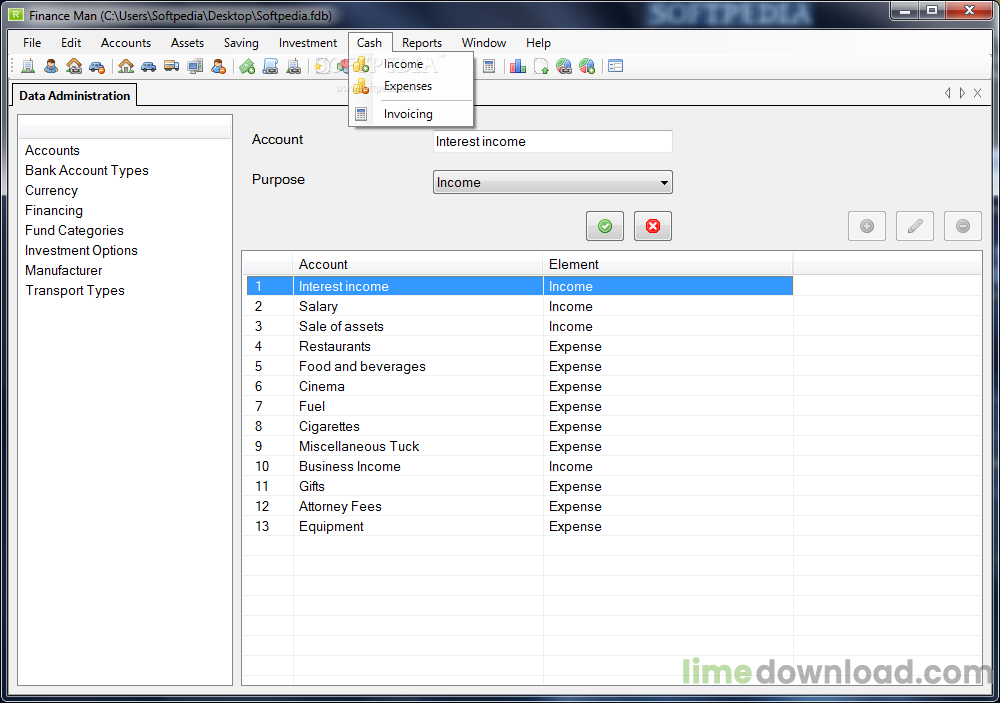
Task: Click the document with green arrow icon
Action: (x=541, y=66)
